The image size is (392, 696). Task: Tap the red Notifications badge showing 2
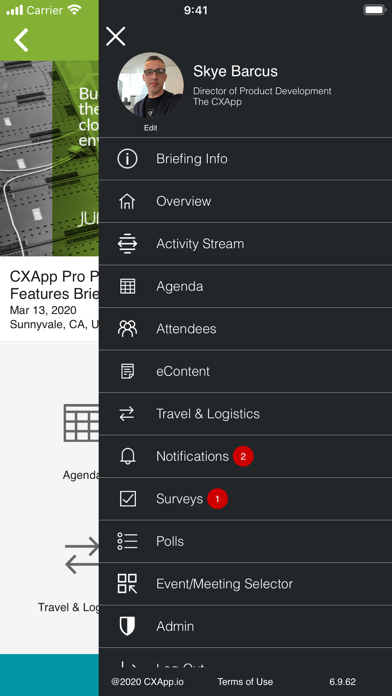(x=243, y=456)
